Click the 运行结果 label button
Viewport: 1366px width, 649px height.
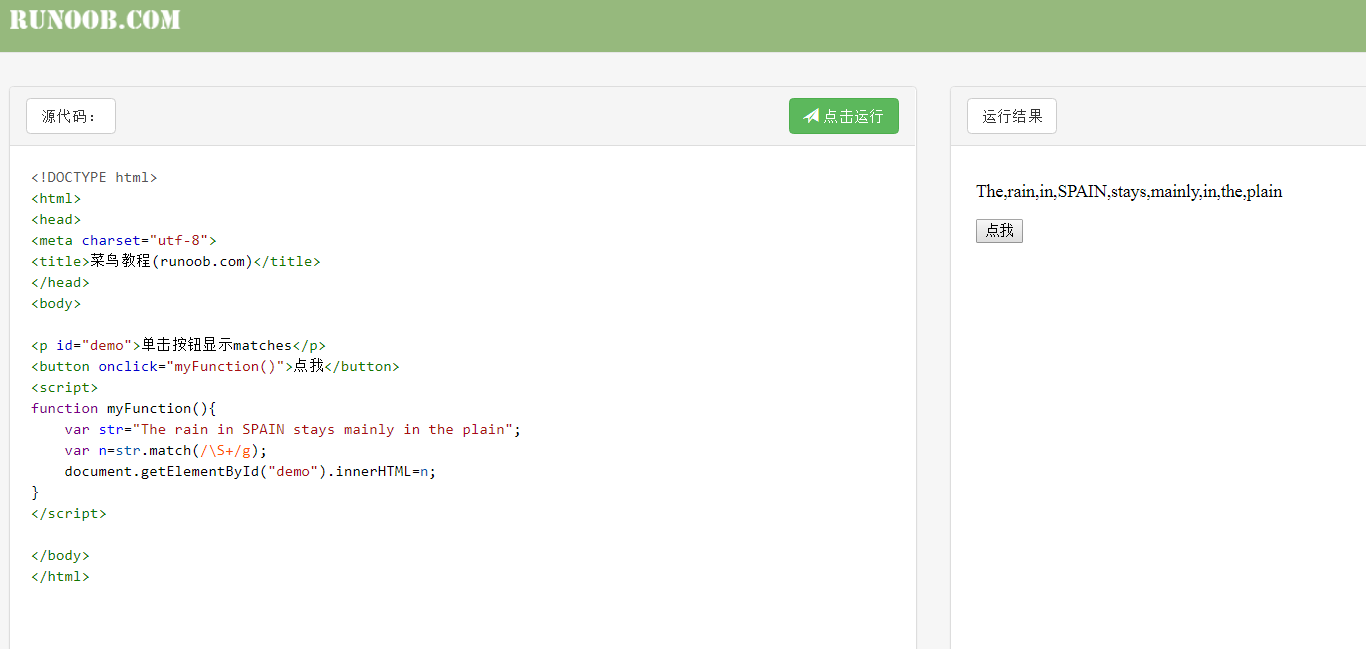[x=1011, y=116]
